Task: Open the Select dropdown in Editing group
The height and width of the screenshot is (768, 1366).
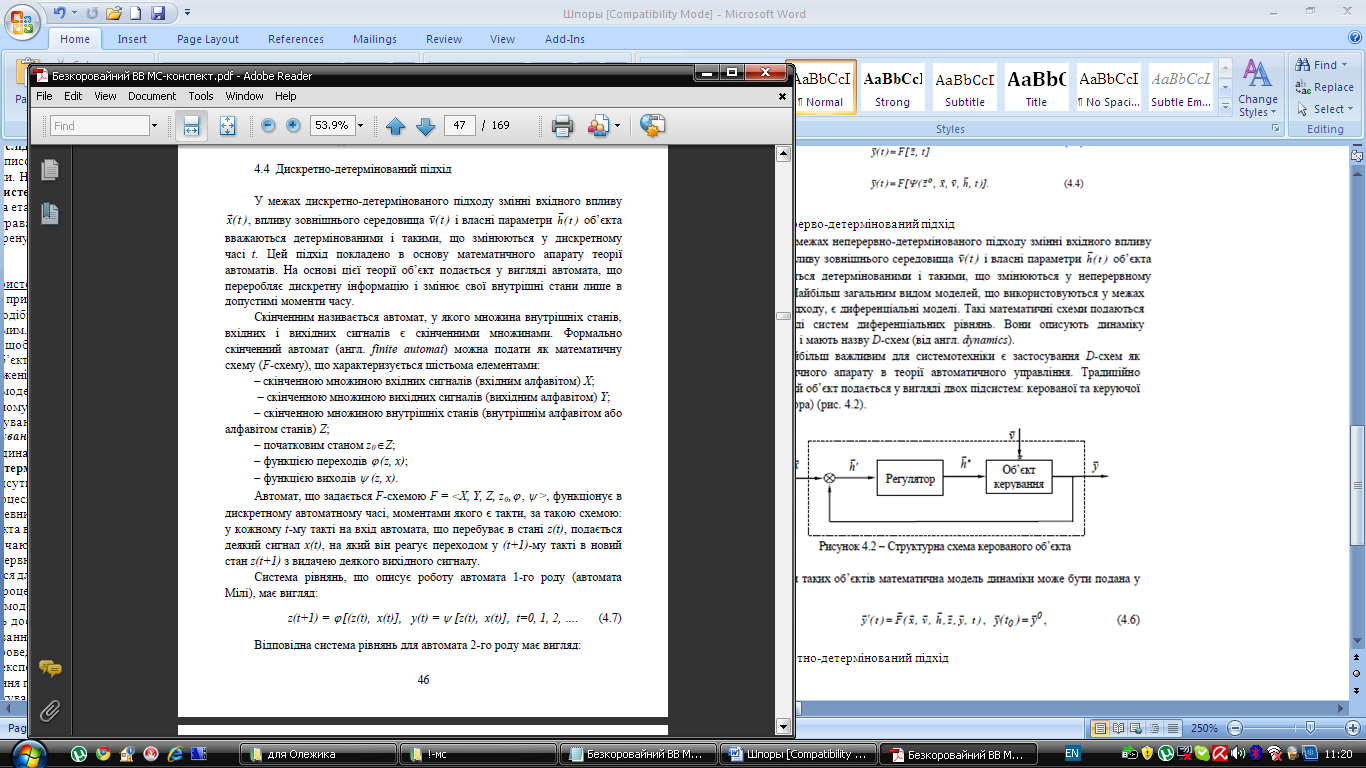Action: 1324,109
